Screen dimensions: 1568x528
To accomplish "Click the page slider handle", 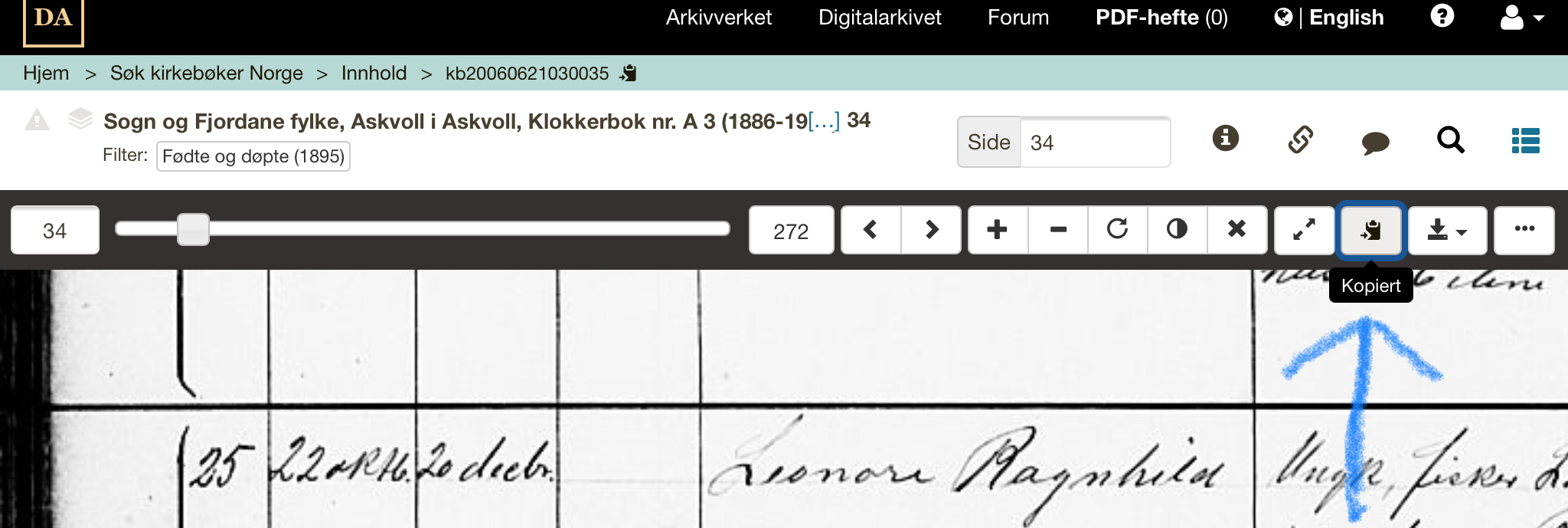I will [x=193, y=230].
